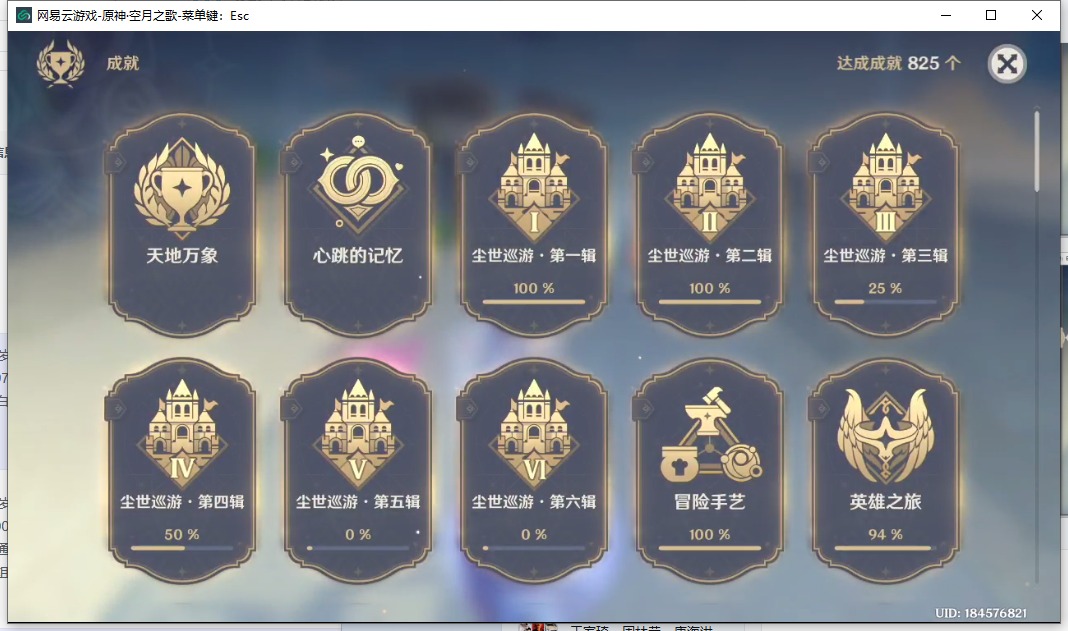
Task: Click the 天地万象 card label
Action: click(x=182, y=256)
